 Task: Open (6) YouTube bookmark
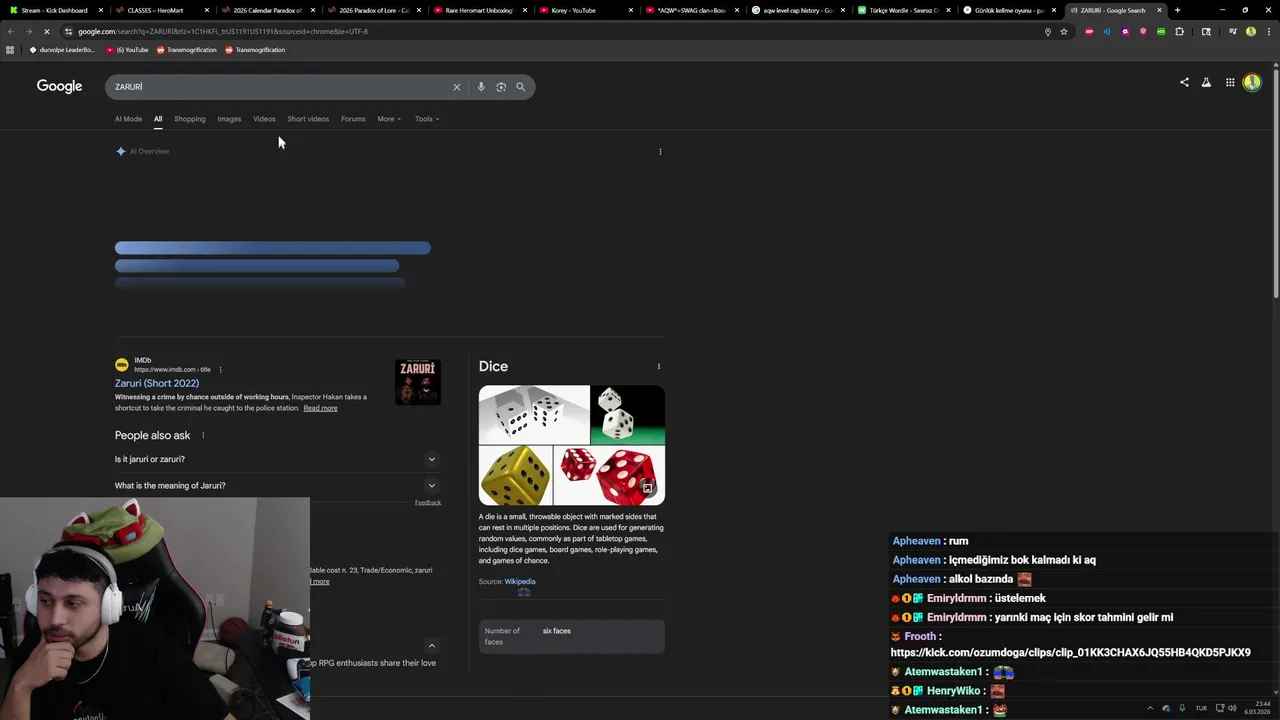coord(127,50)
